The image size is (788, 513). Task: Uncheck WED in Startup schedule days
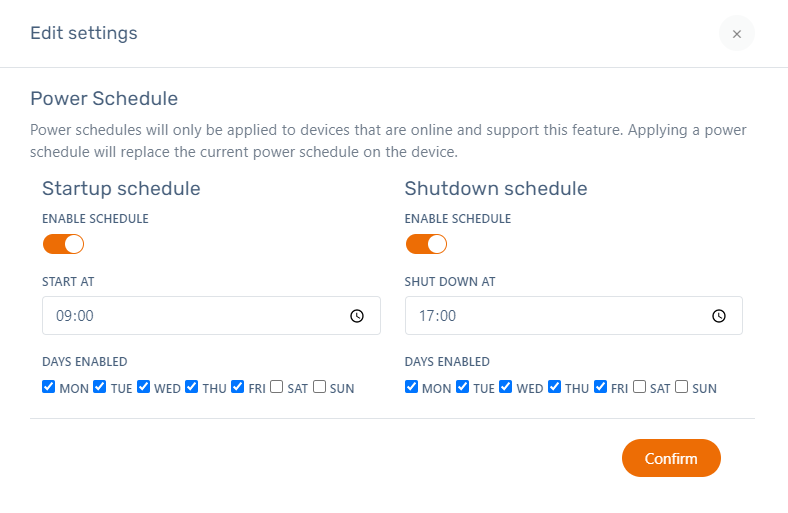(x=144, y=387)
